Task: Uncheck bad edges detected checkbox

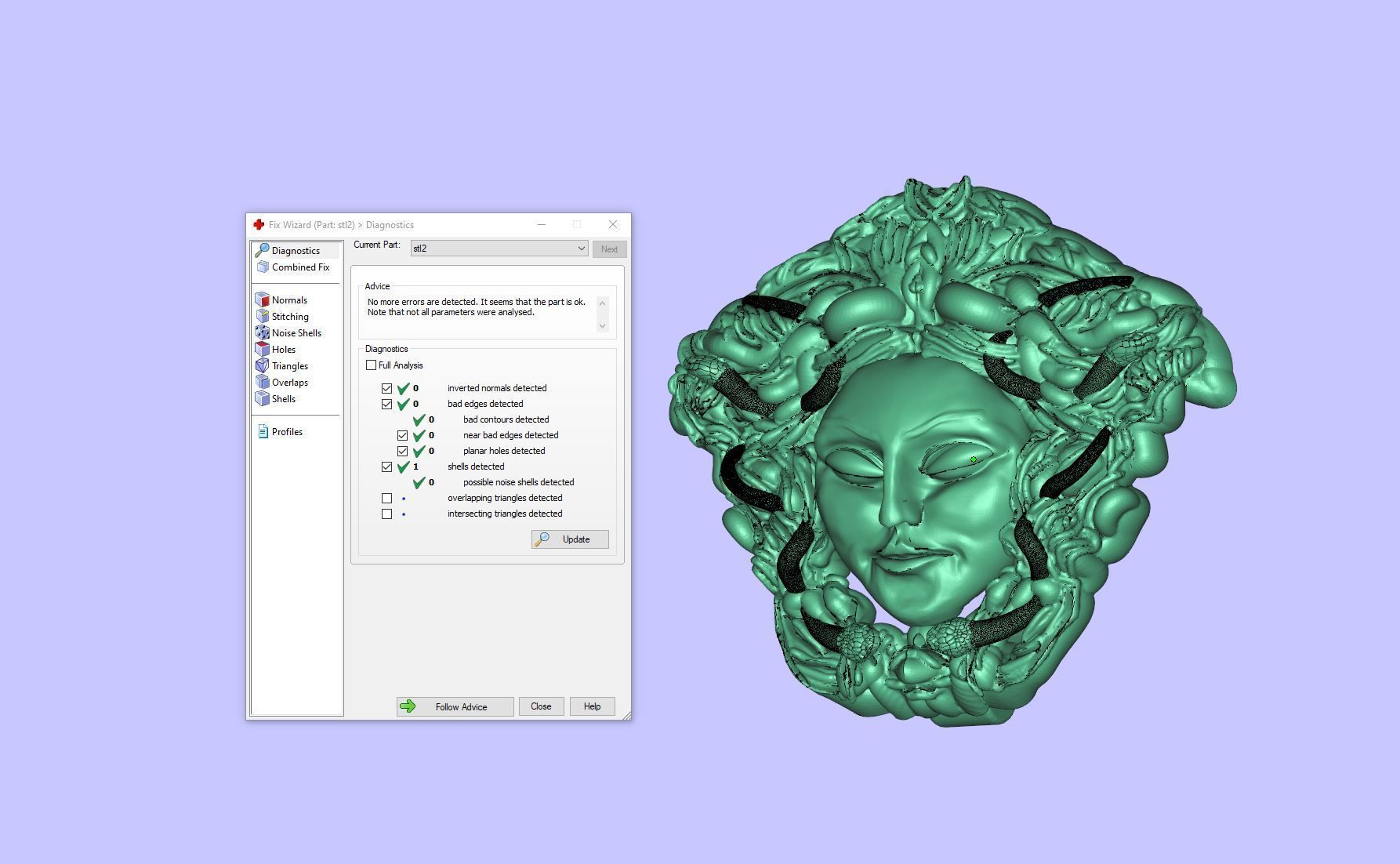Action: click(x=386, y=404)
